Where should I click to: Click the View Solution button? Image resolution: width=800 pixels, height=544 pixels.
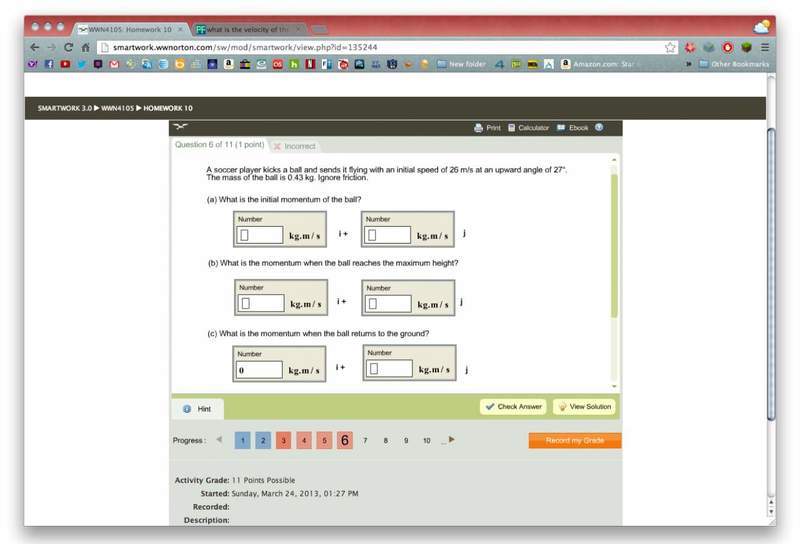(x=585, y=407)
